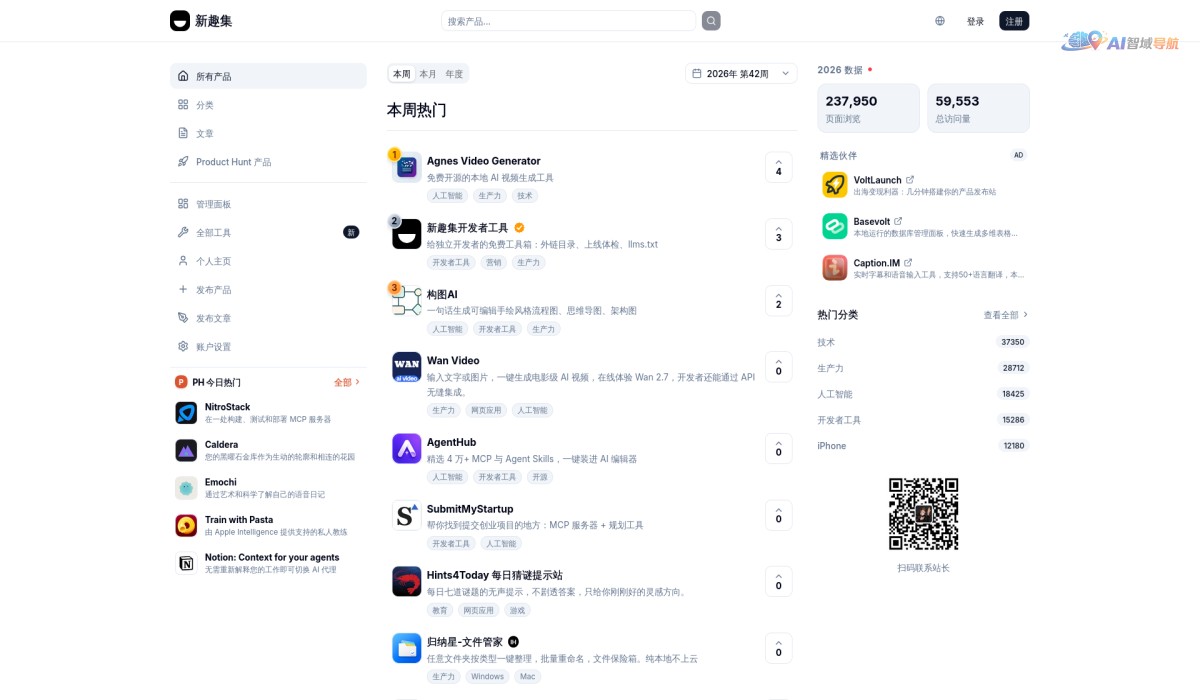Open 全部 link in PH 今日热门
Screen dimensions: 1200x700
point(346,382)
